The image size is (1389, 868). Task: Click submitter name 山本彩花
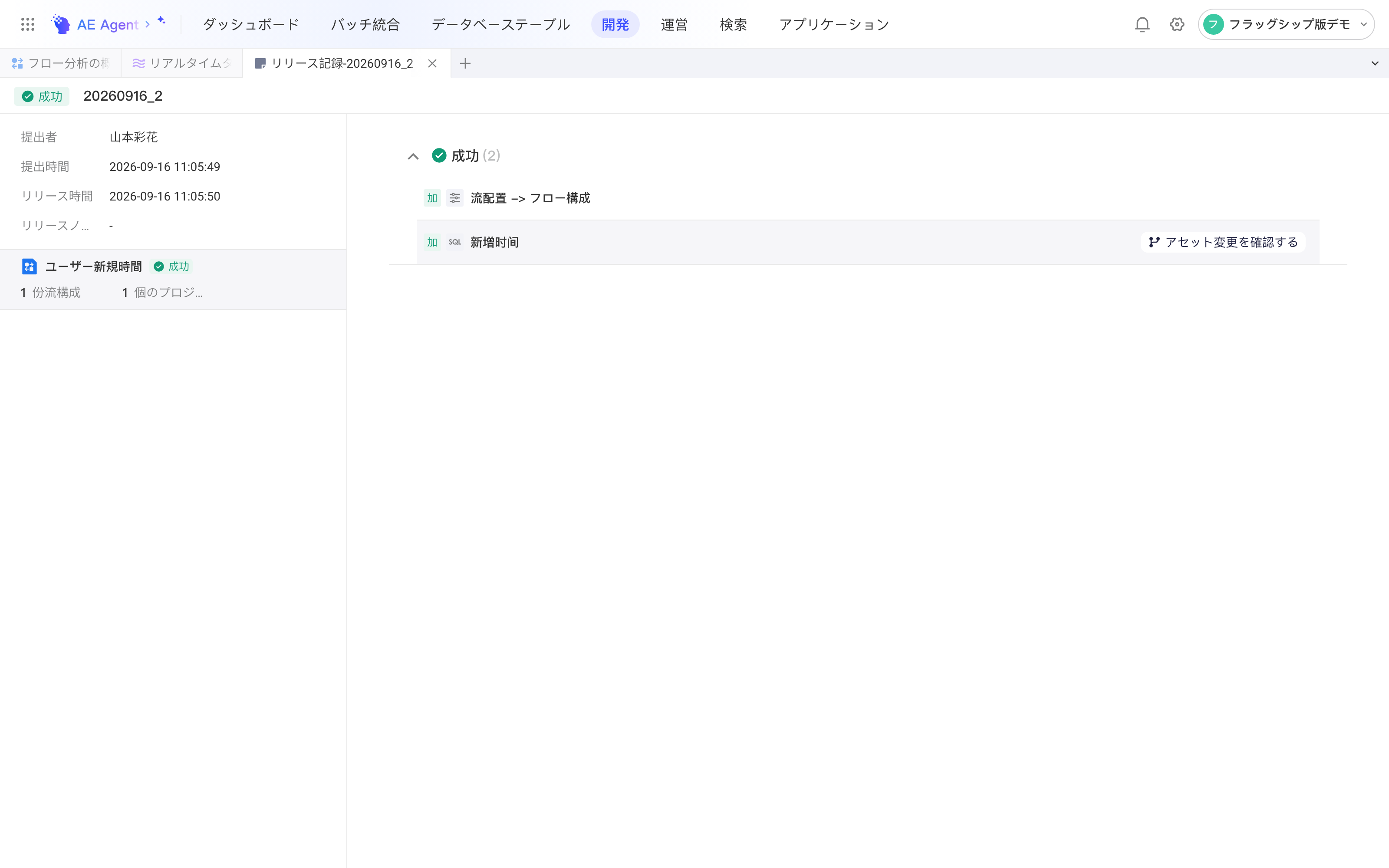tap(134, 137)
